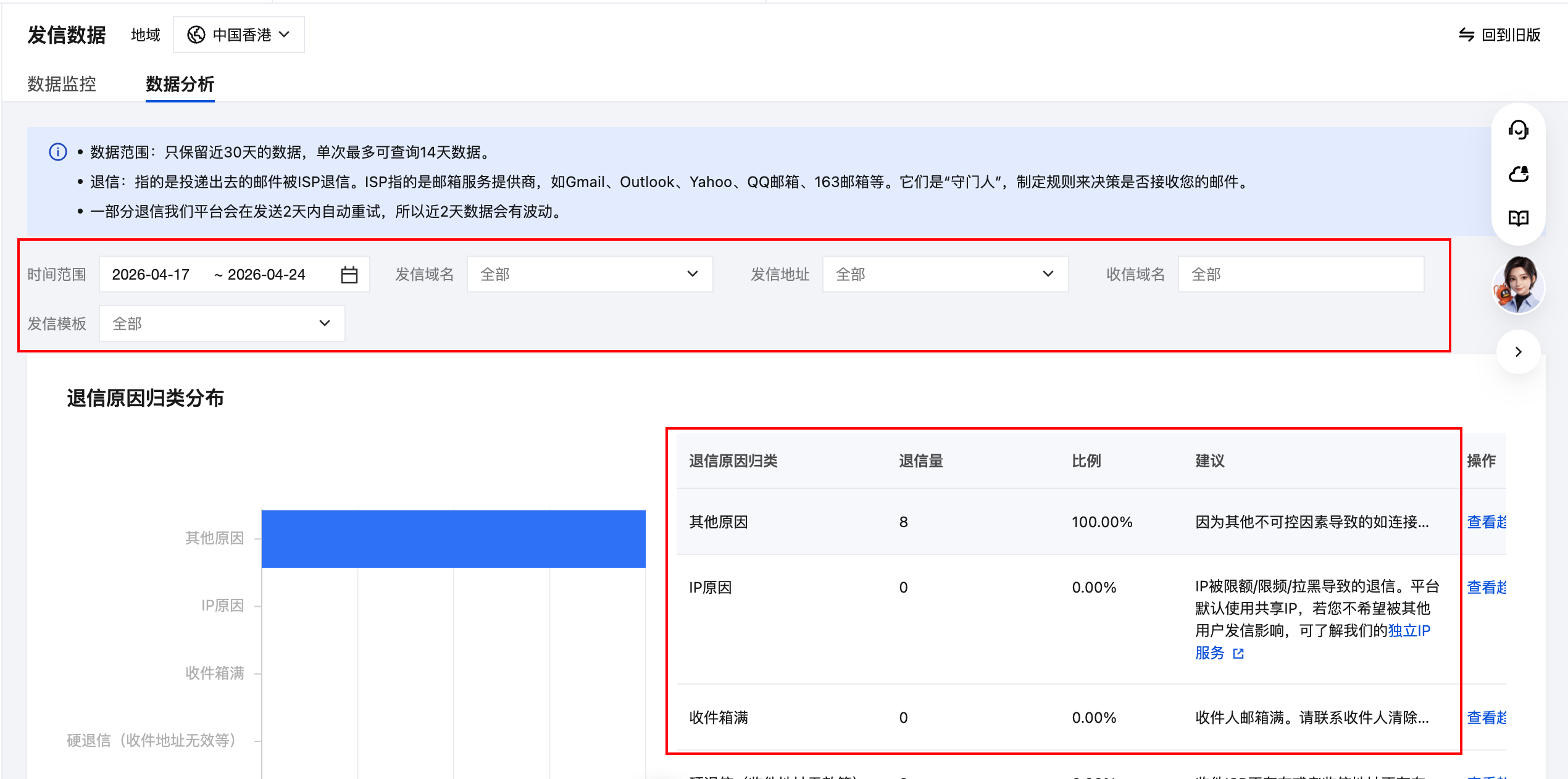
Task: Click 查看 link in 其他原因 row
Action: click(1487, 522)
